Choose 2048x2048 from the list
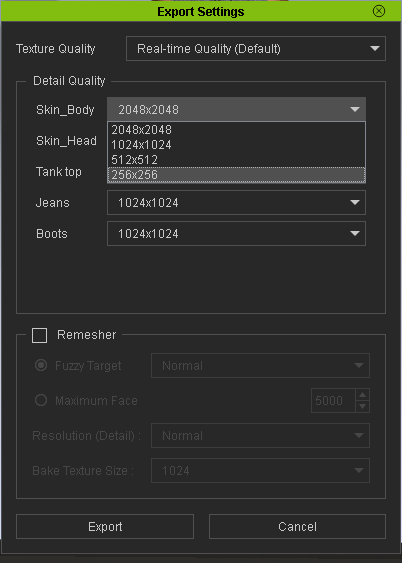 [x=236, y=130]
